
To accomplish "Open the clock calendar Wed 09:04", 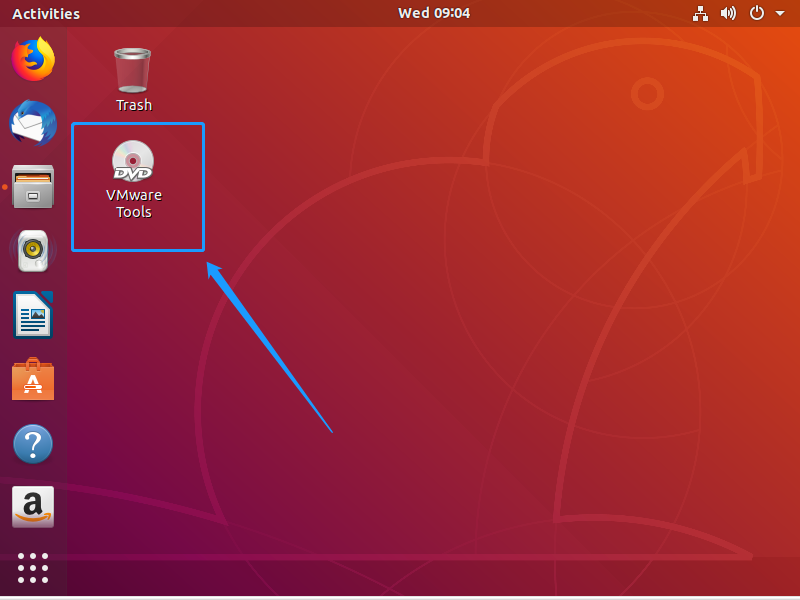I will 434,13.
